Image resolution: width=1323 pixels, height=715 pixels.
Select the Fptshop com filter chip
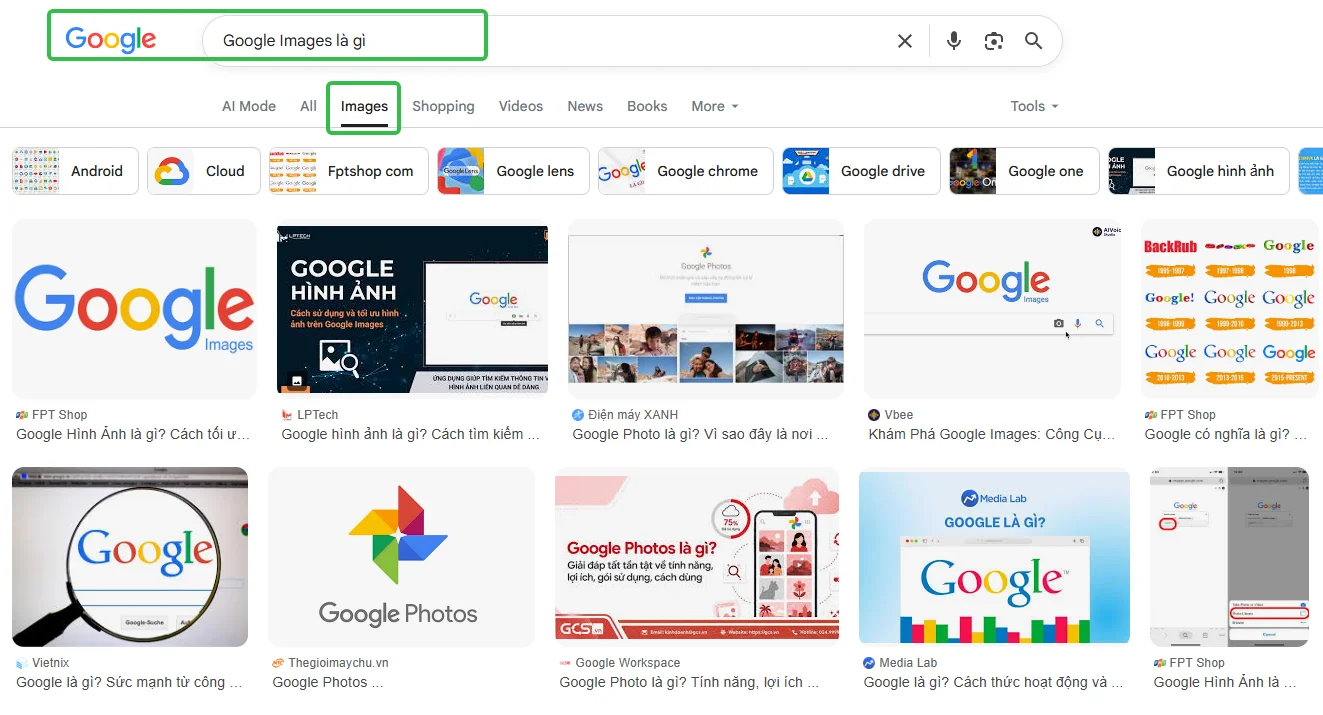coord(349,171)
